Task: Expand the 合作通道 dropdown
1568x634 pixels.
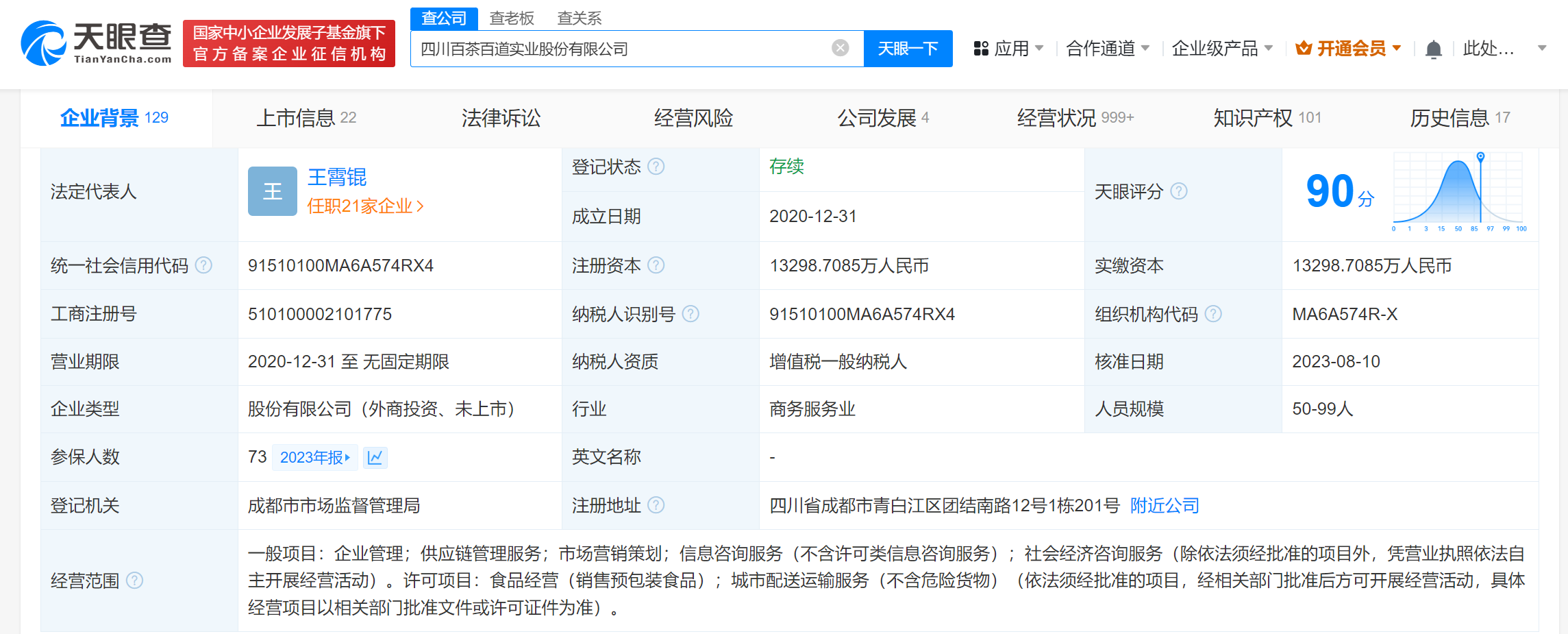Action: 1107,49
